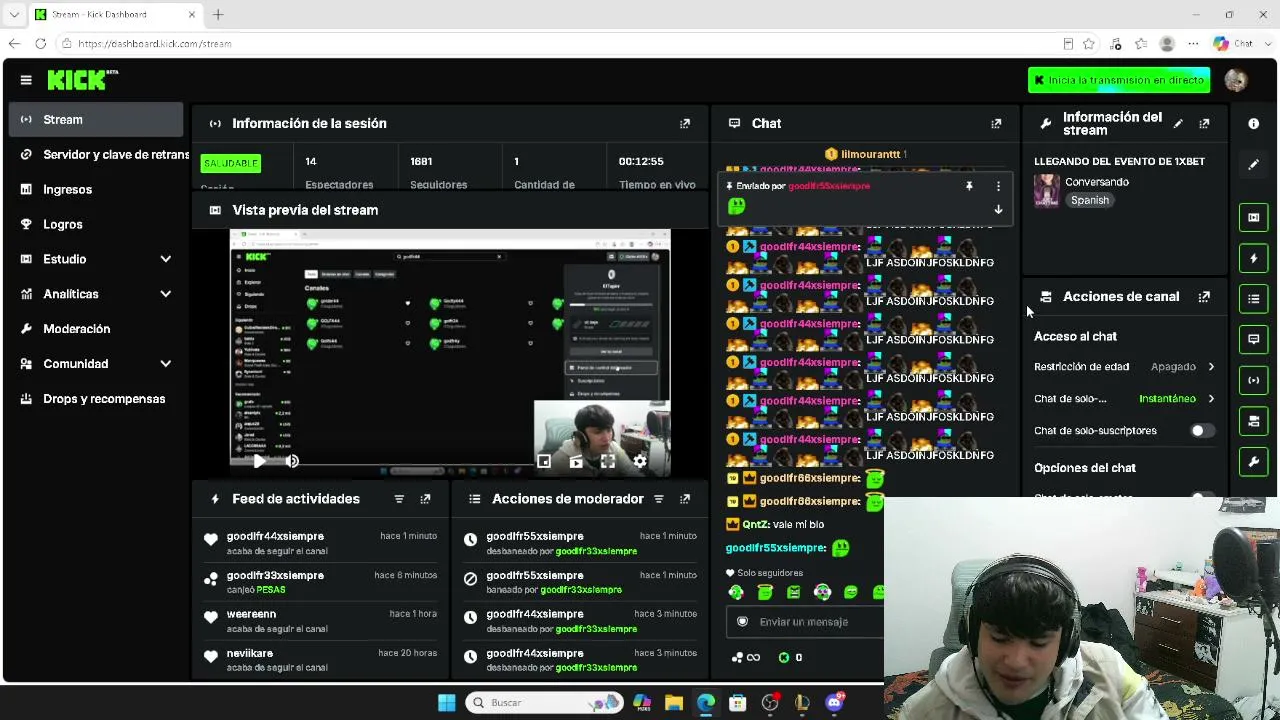Open a new browser tab

tap(218, 15)
